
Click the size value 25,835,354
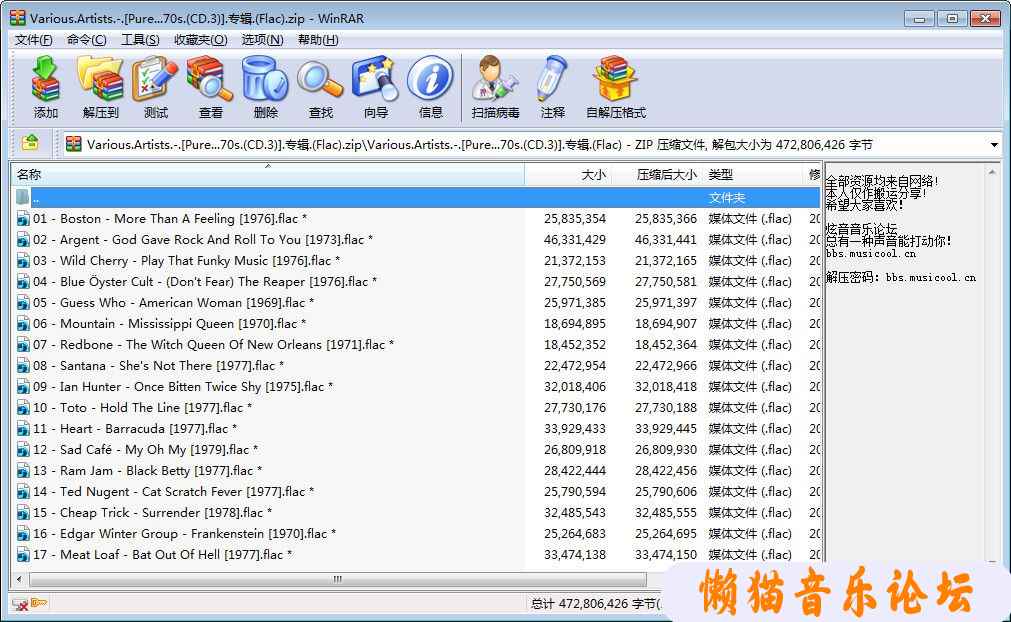[x=574, y=219]
